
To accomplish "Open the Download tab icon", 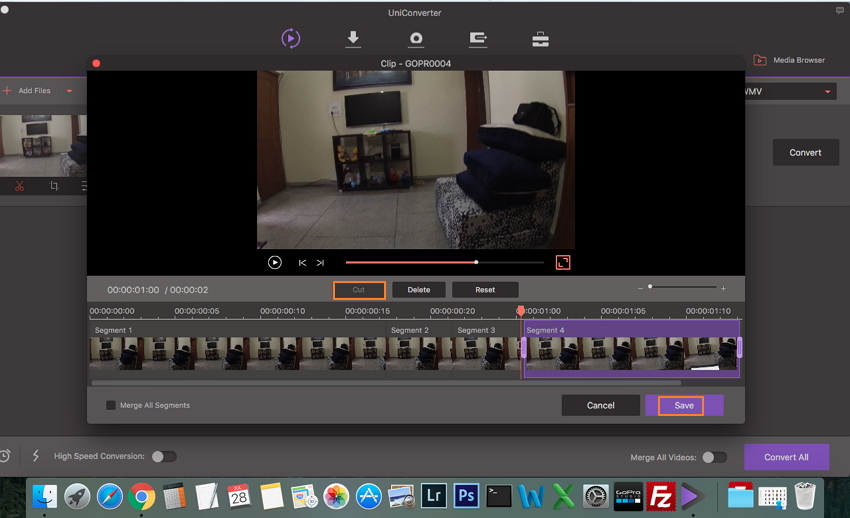I will coord(353,39).
